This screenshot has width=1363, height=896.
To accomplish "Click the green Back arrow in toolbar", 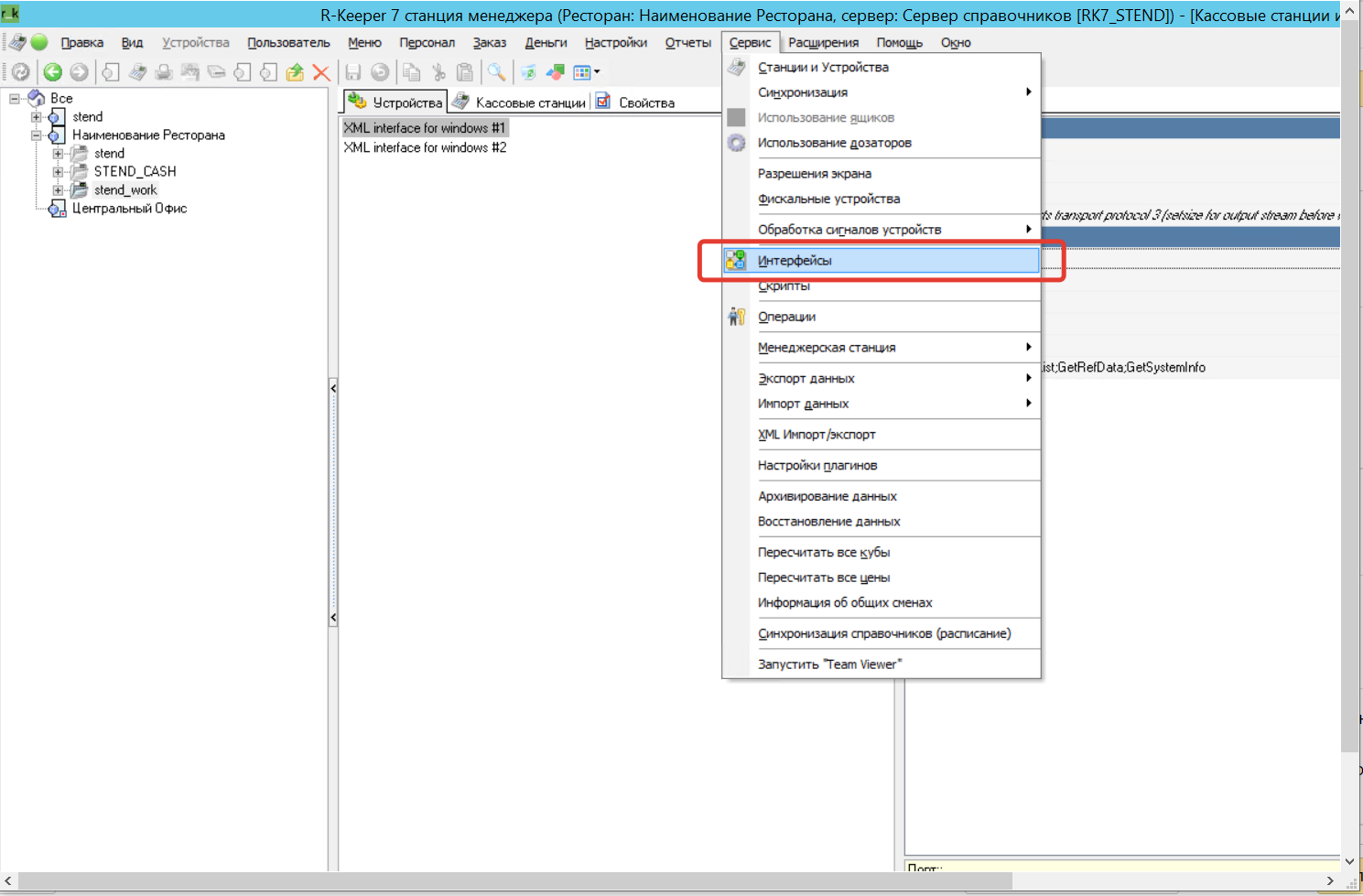I will pyautogui.click(x=53, y=72).
